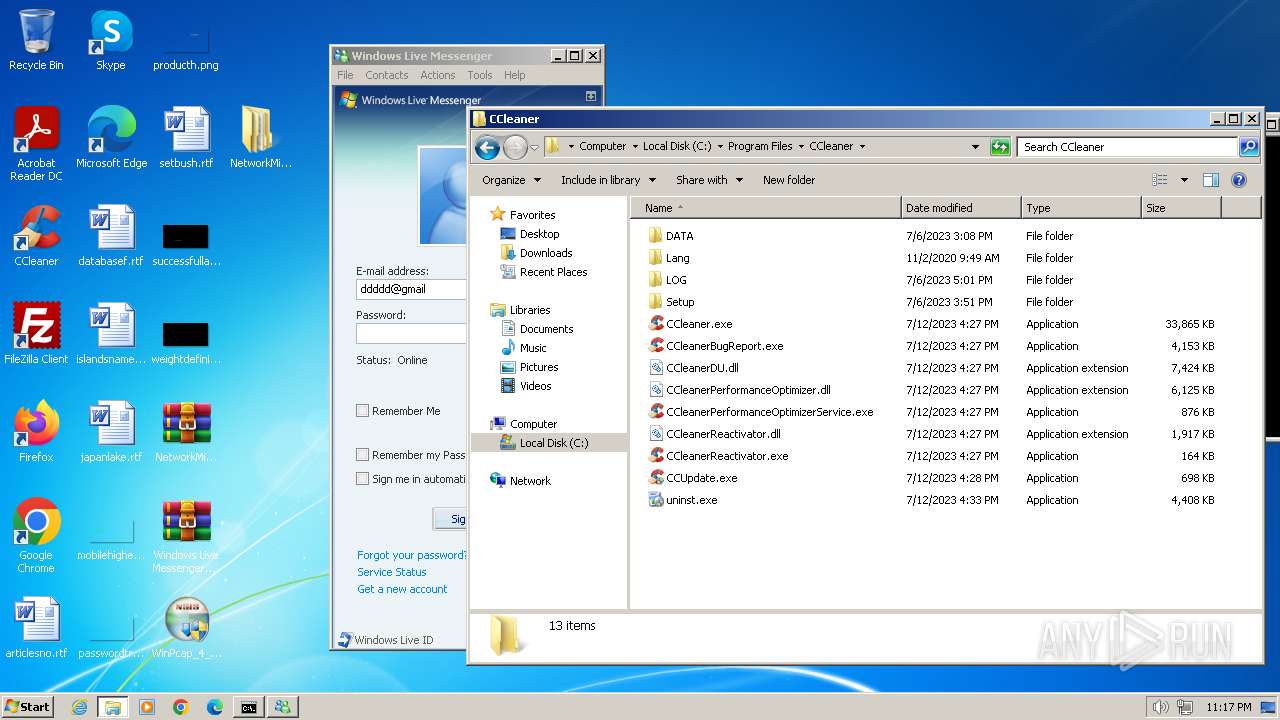Expand the Local Disk (C:) breadcrumb arrow
Screen dimensions: 1280x720
(720, 147)
